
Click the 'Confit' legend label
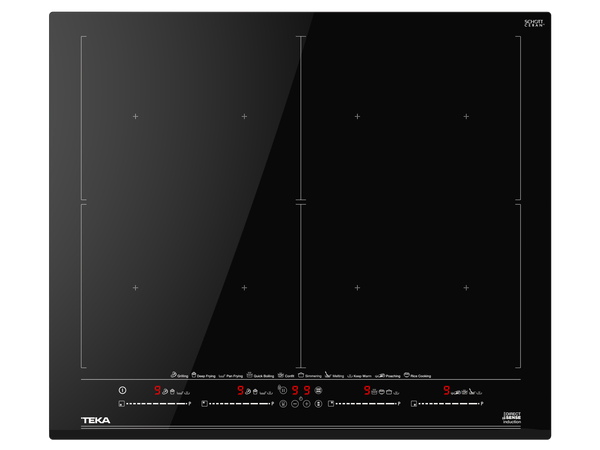click(290, 376)
